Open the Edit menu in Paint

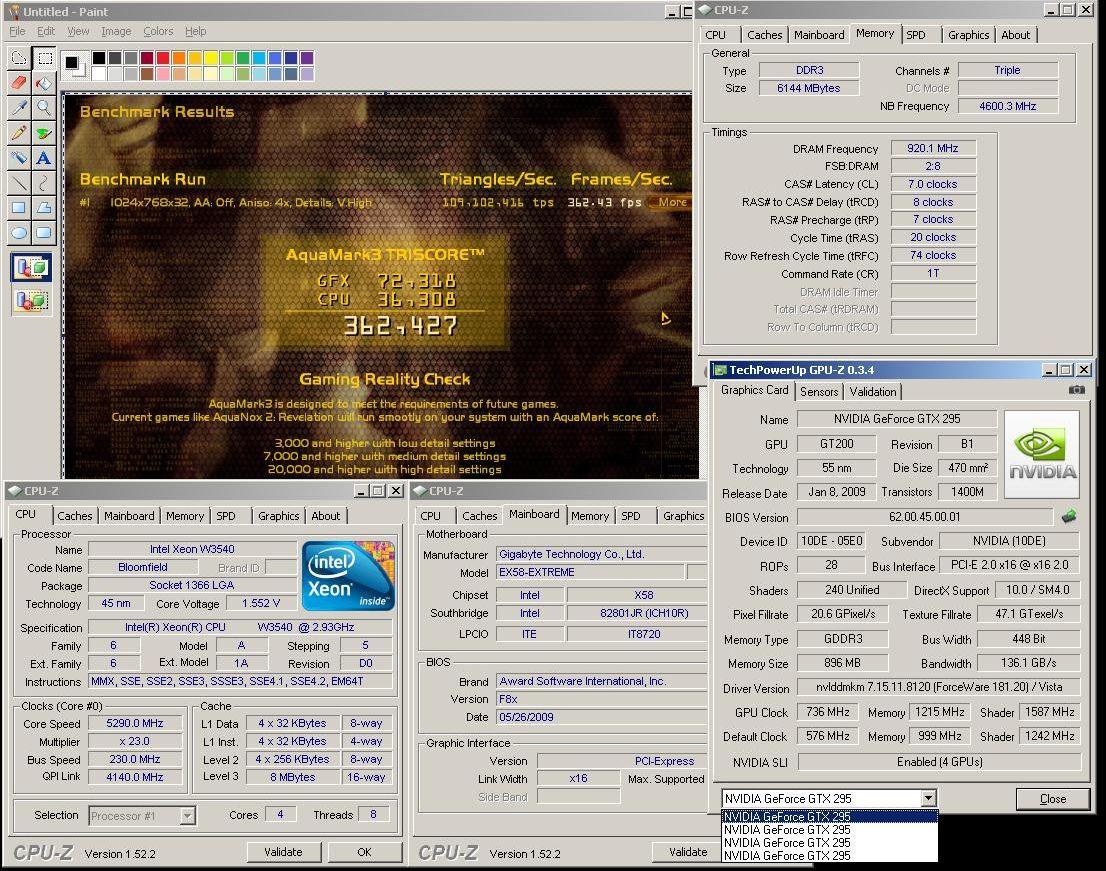[x=46, y=31]
